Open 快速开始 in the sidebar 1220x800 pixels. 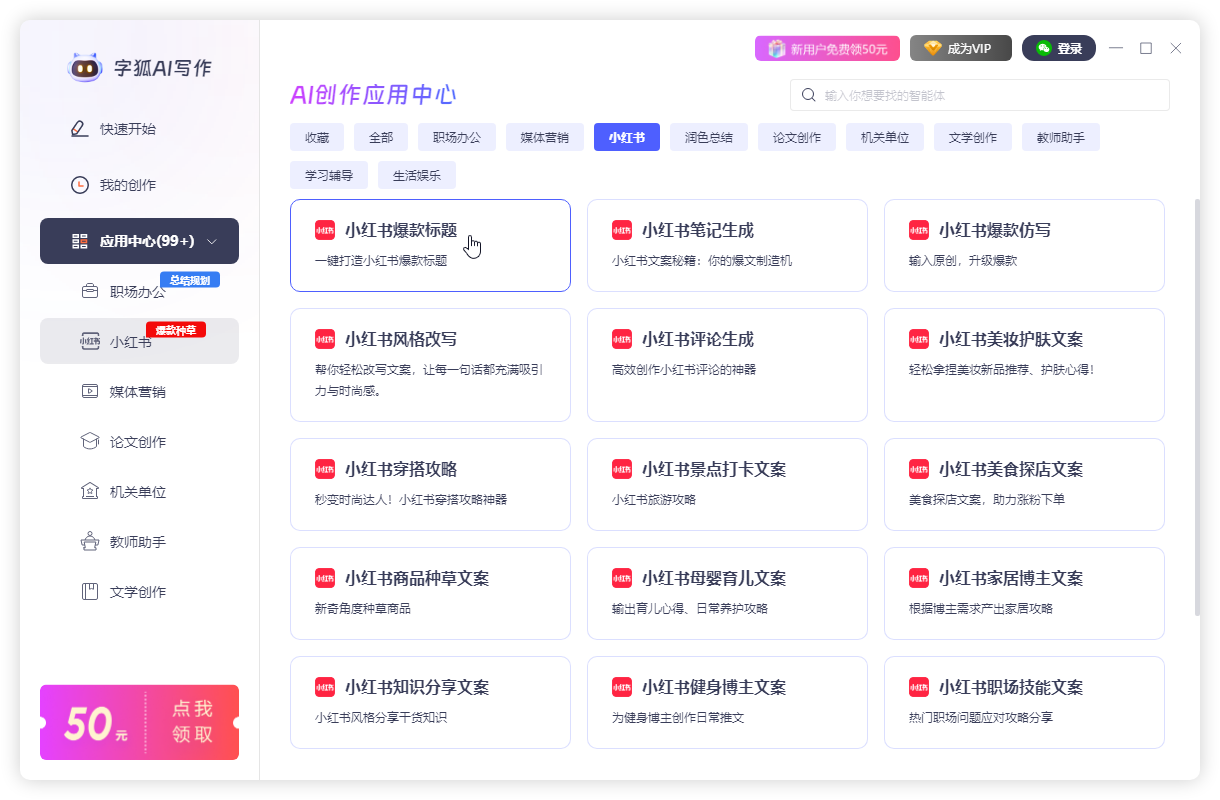click(139, 129)
